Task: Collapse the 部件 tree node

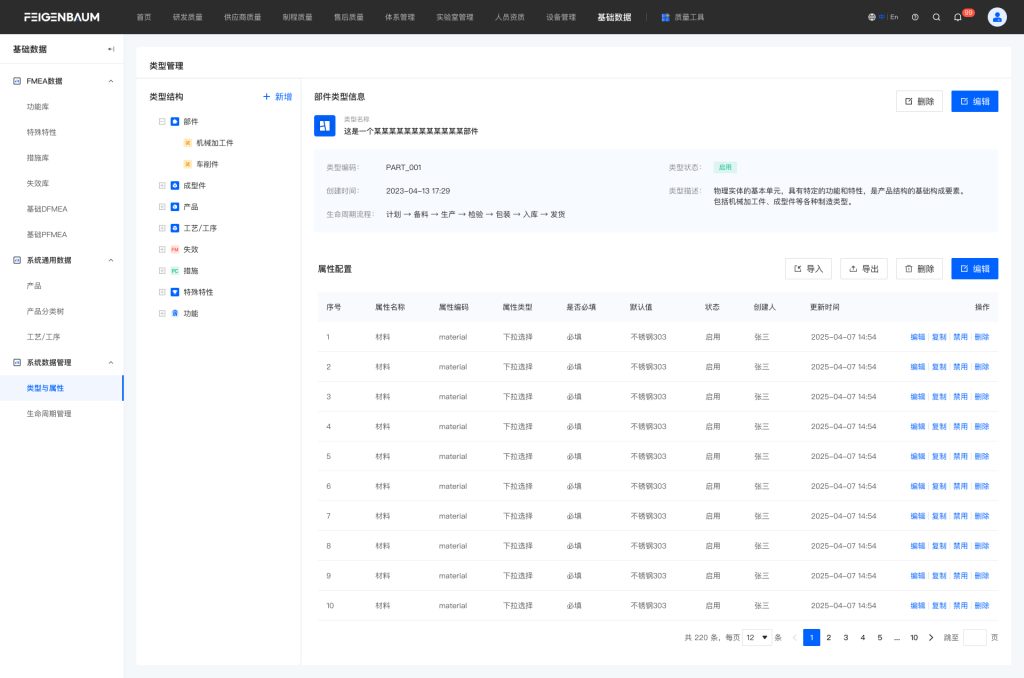Action: [x=162, y=121]
